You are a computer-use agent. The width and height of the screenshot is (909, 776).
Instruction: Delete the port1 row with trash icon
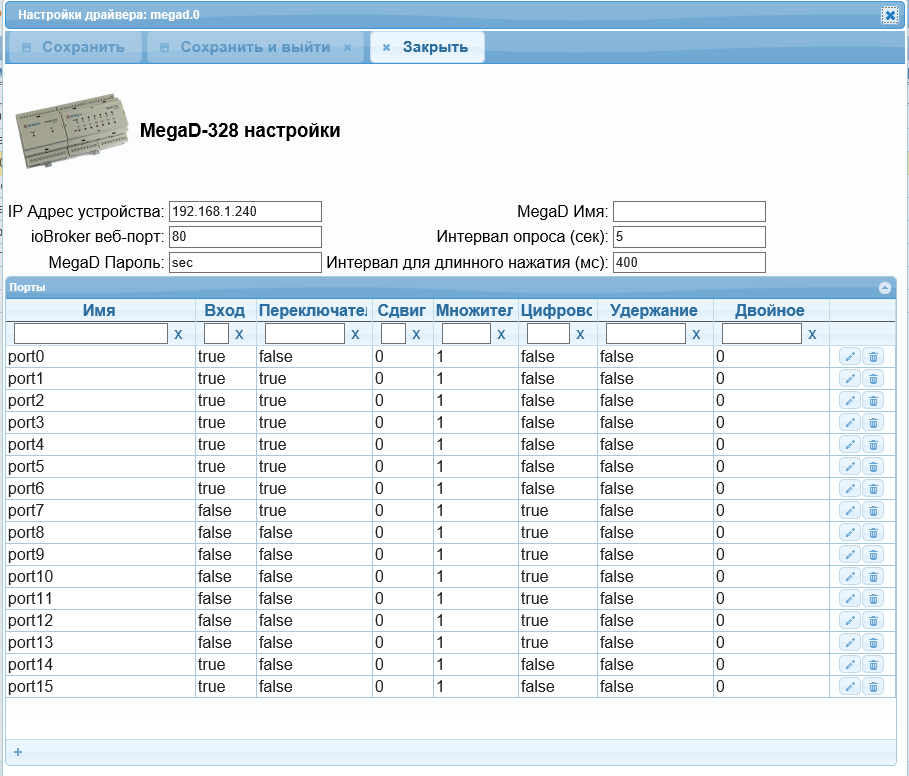tap(873, 378)
